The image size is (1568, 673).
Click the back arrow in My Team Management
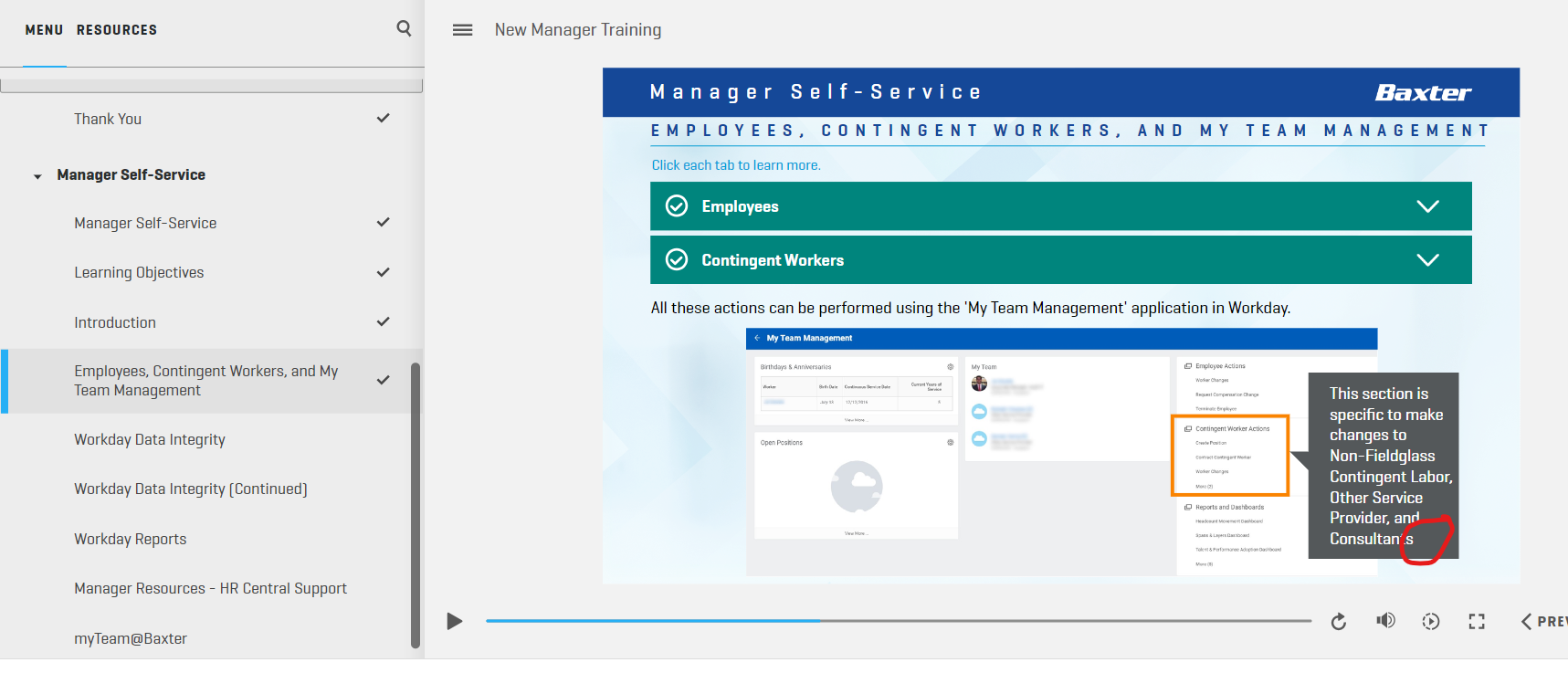tap(757, 338)
